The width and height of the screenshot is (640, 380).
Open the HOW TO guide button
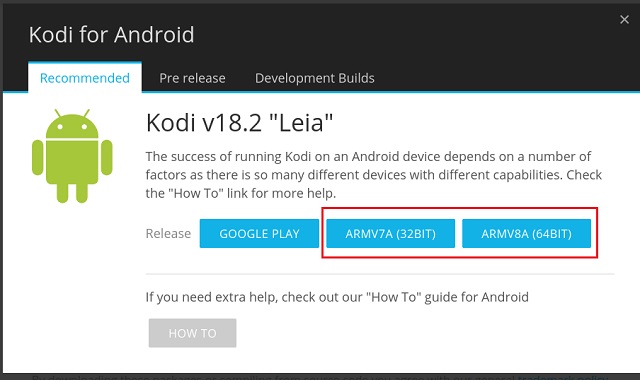pyautogui.click(x=192, y=333)
